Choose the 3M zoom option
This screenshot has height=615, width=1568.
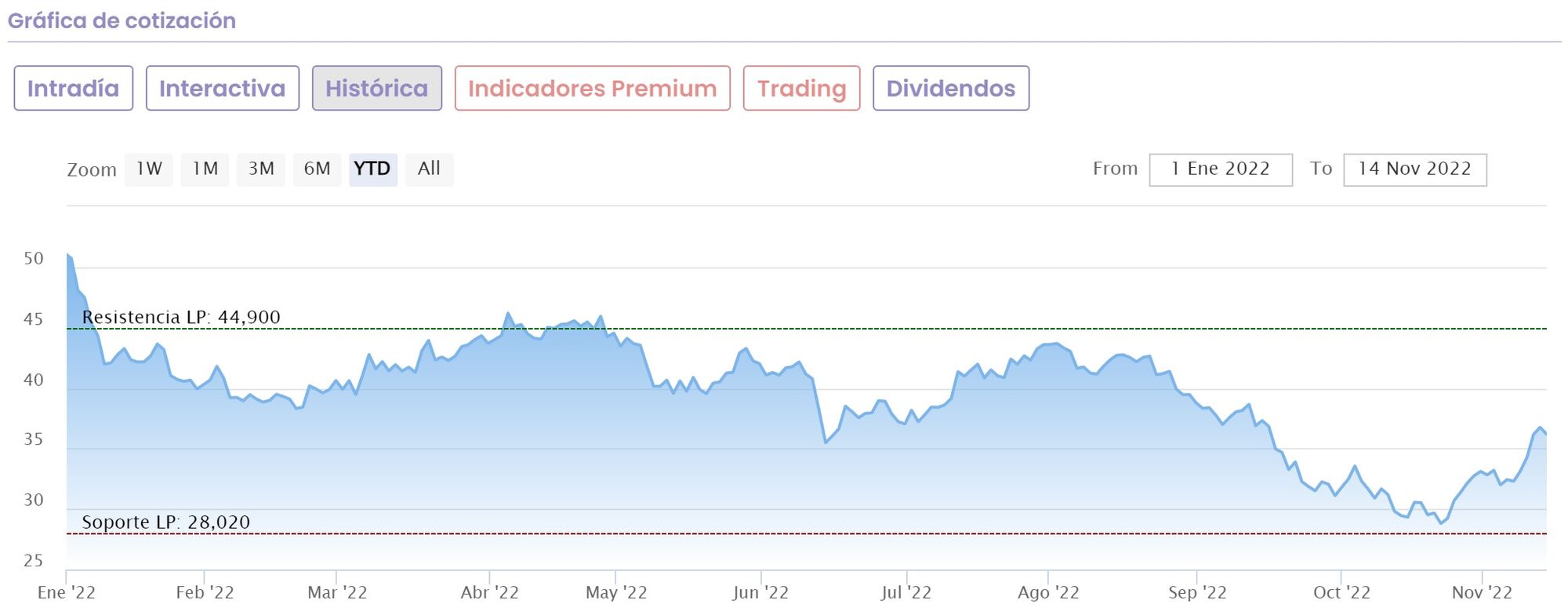click(261, 169)
